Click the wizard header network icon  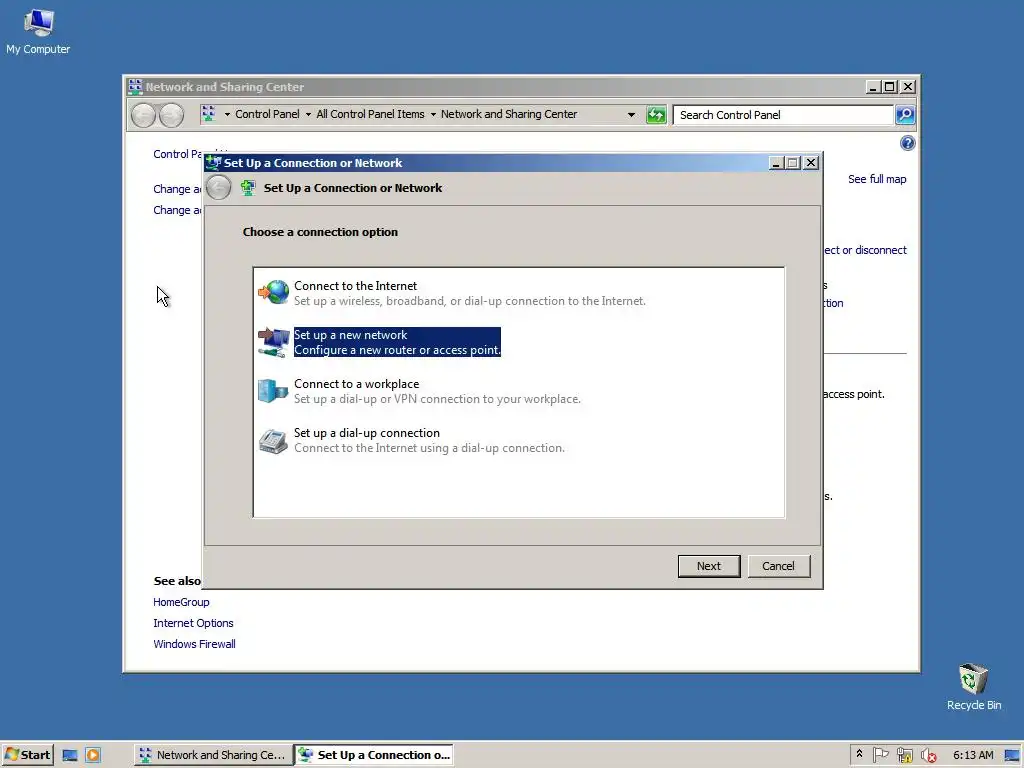(x=248, y=188)
